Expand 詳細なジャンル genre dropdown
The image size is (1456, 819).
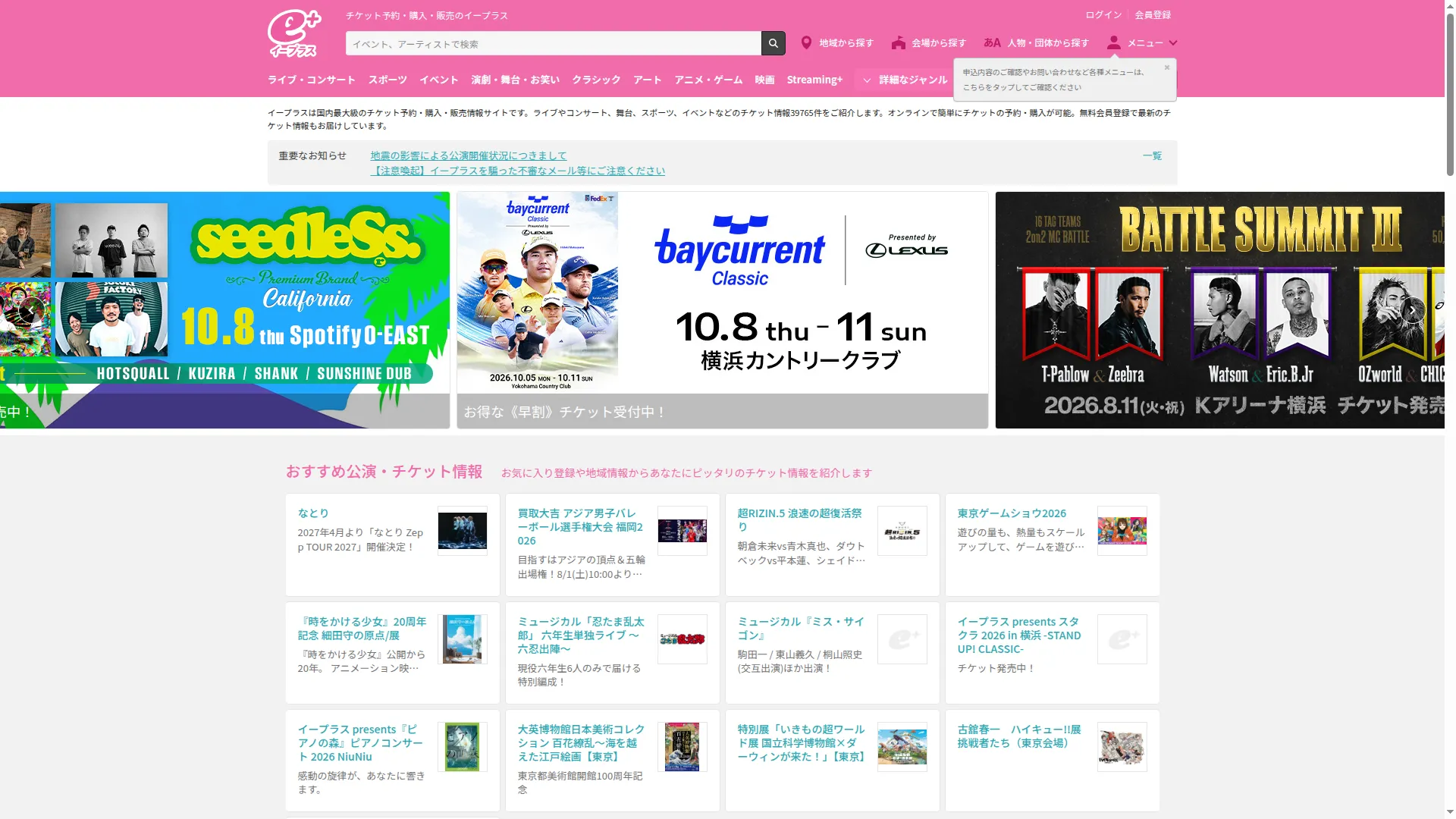[x=905, y=80]
